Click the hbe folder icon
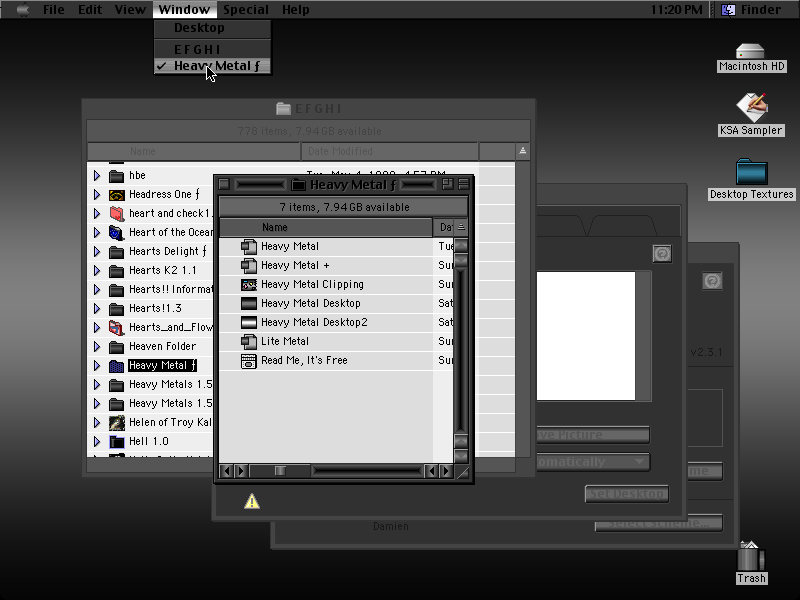Viewport: 800px width, 600px height. 117,176
